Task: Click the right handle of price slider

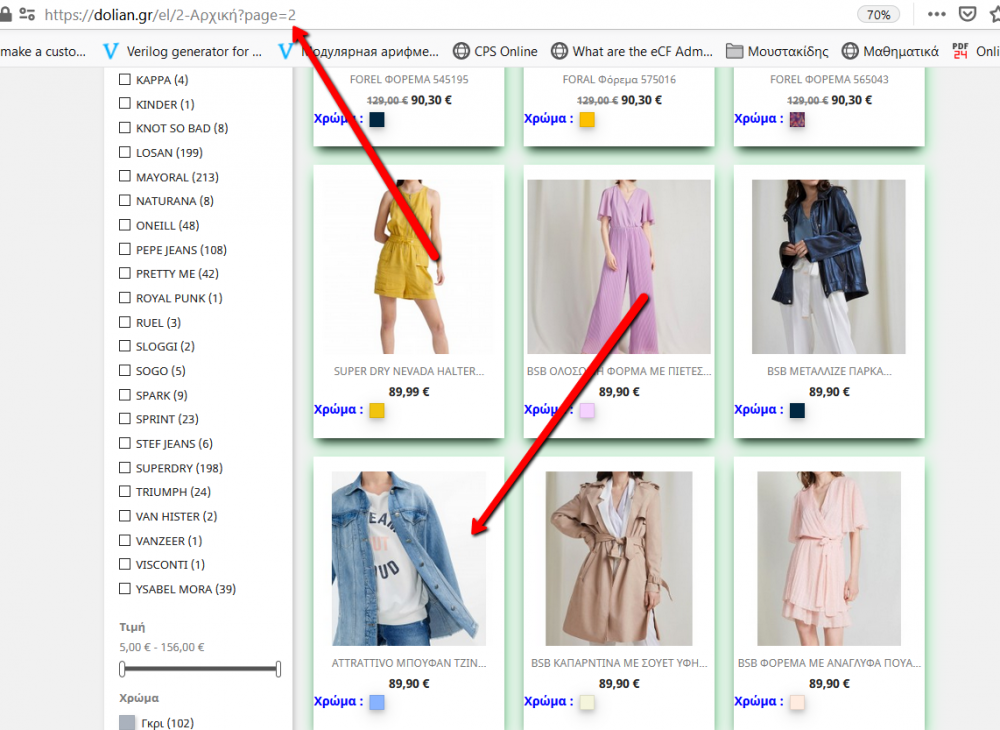Action: coord(278,669)
